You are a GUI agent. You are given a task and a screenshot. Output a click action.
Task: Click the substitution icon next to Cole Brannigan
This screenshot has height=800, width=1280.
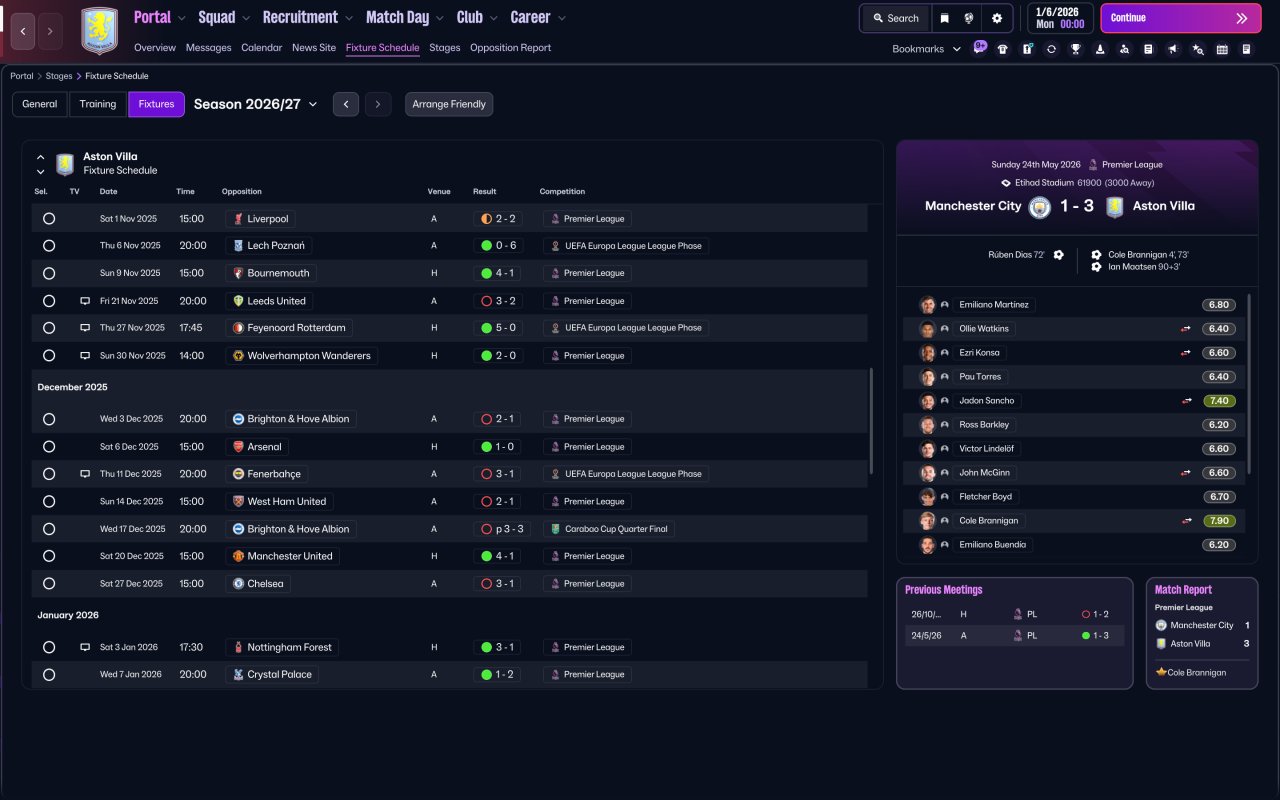tap(1187, 521)
